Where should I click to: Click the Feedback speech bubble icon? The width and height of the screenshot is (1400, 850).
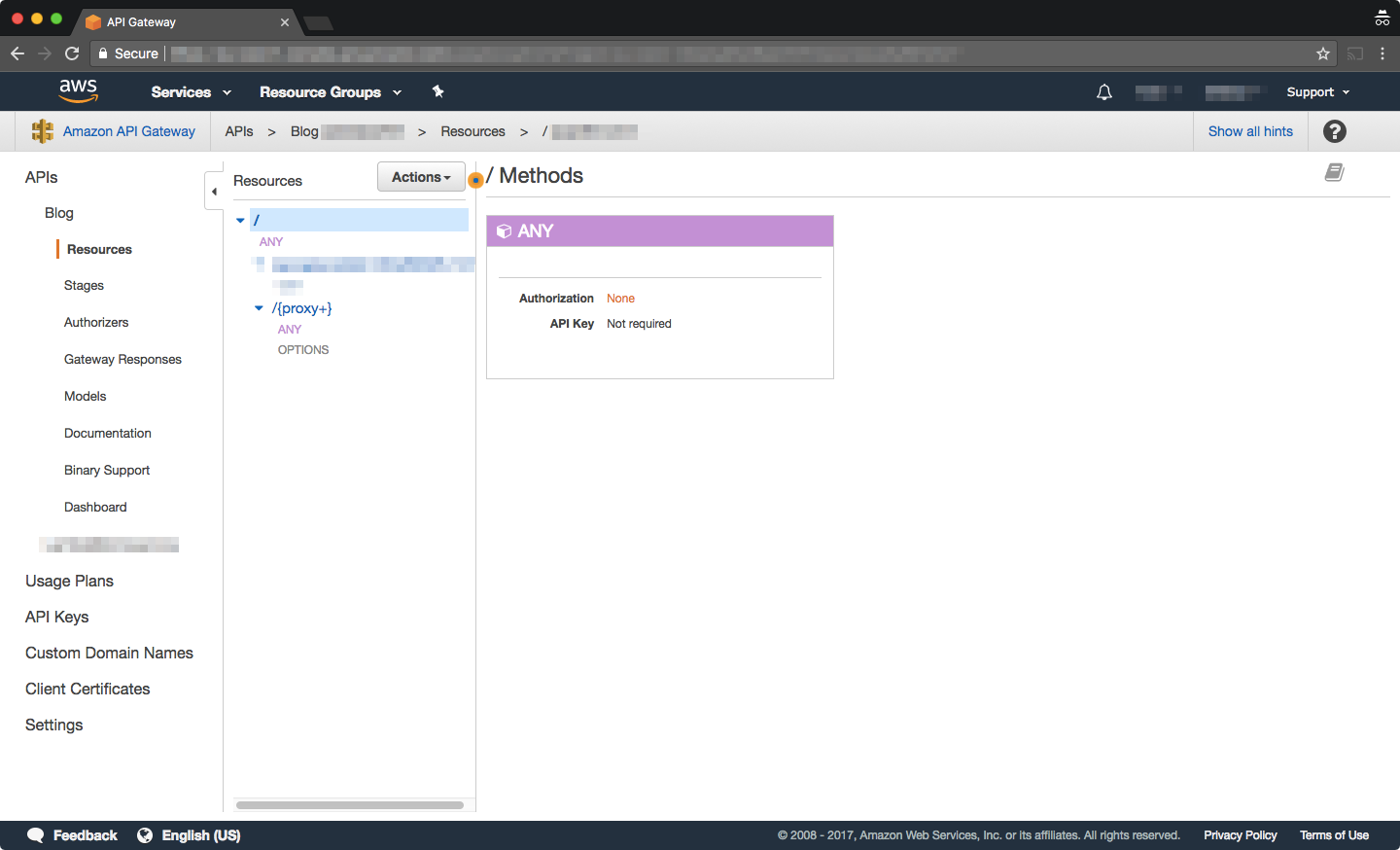pos(36,835)
